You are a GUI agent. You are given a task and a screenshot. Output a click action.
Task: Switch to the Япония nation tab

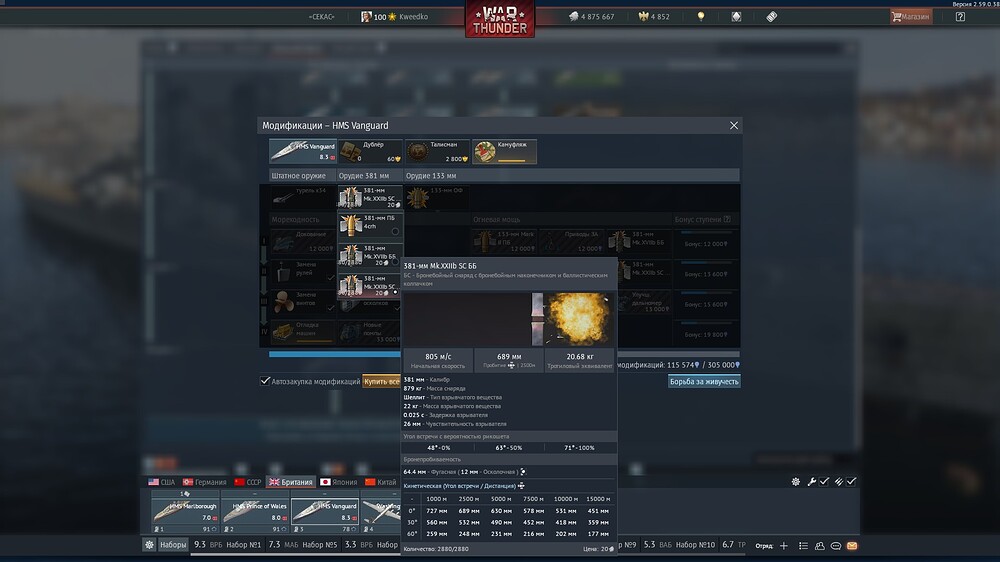(x=339, y=482)
